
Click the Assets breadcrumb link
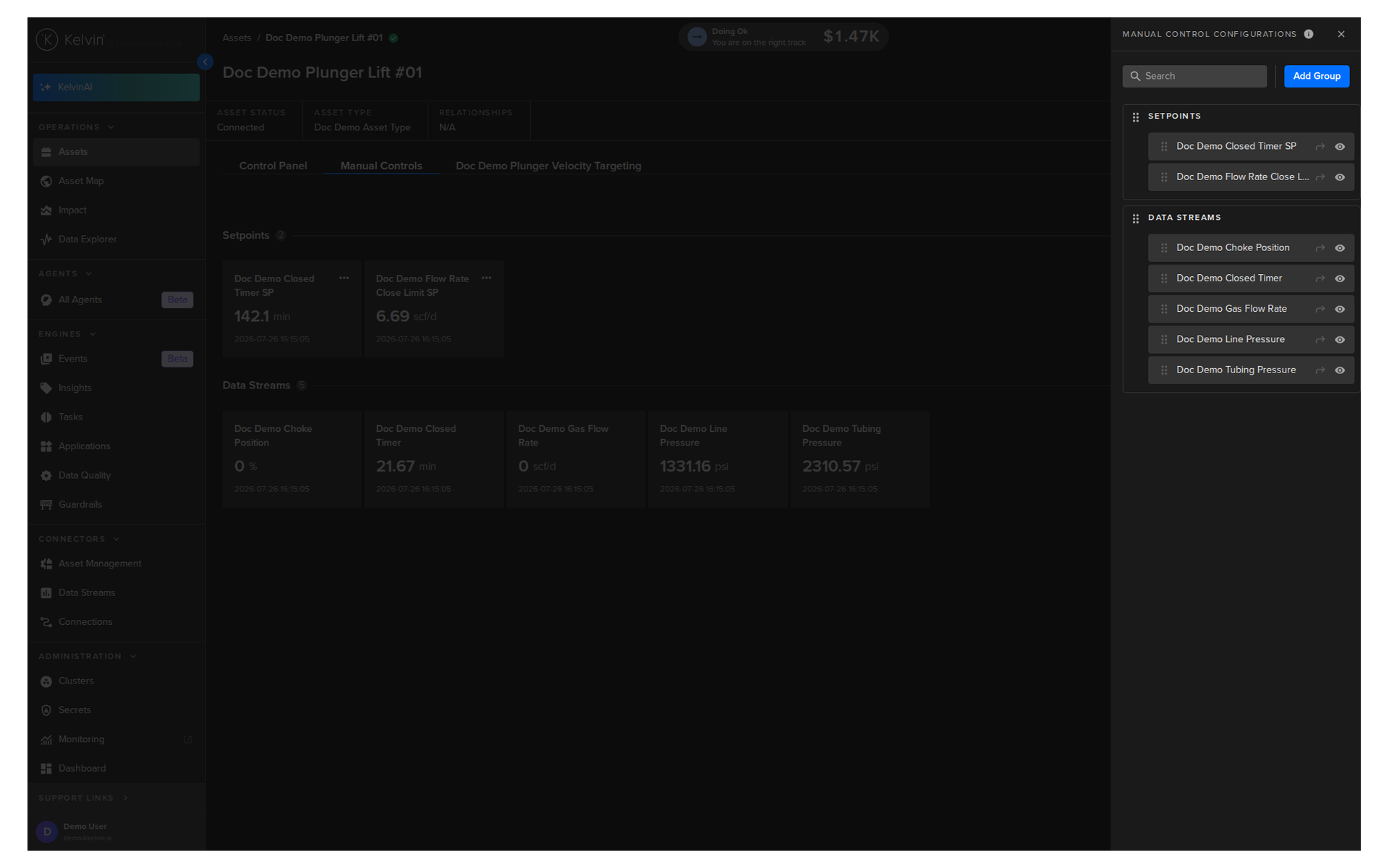pos(237,38)
